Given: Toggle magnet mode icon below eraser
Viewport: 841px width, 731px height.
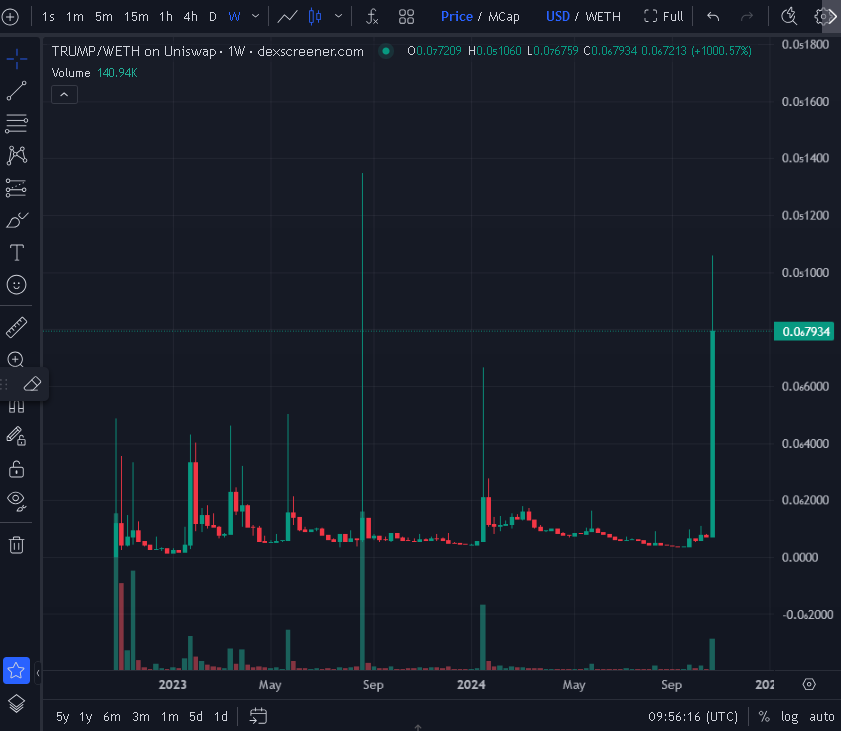Looking at the screenshot, I should coord(17,407).
